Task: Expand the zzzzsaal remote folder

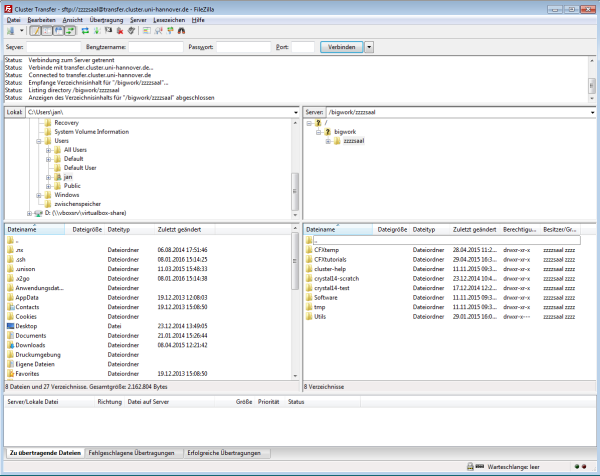Action: (328, 141)
